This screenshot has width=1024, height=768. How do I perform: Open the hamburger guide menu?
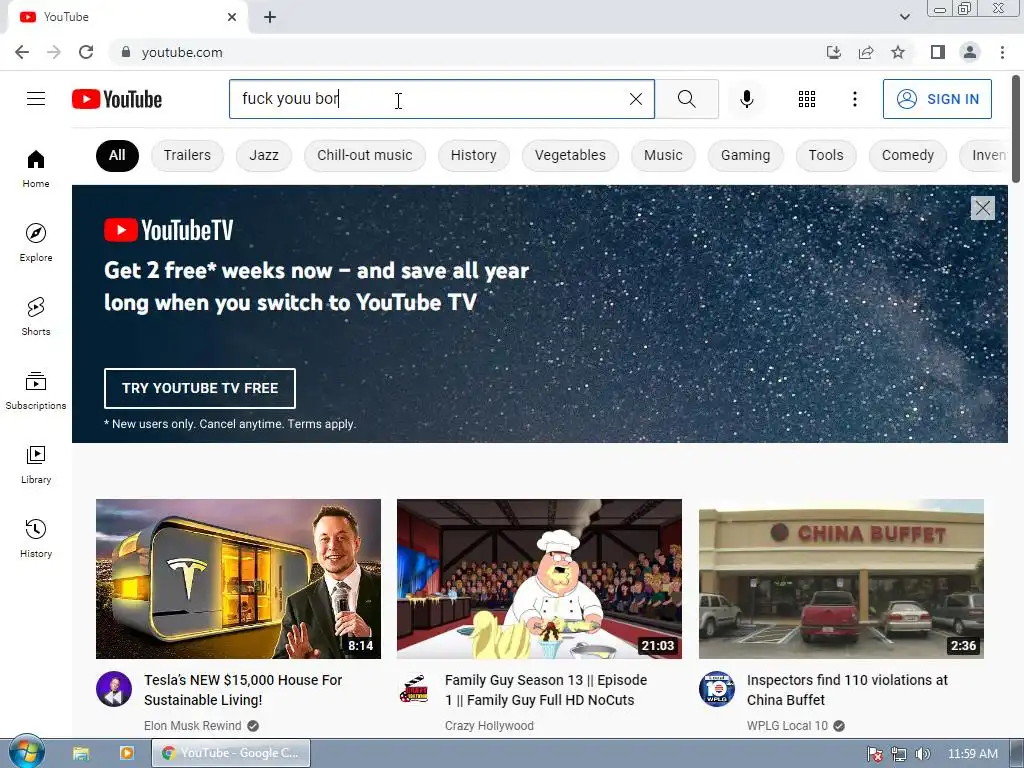click(36, 99)
